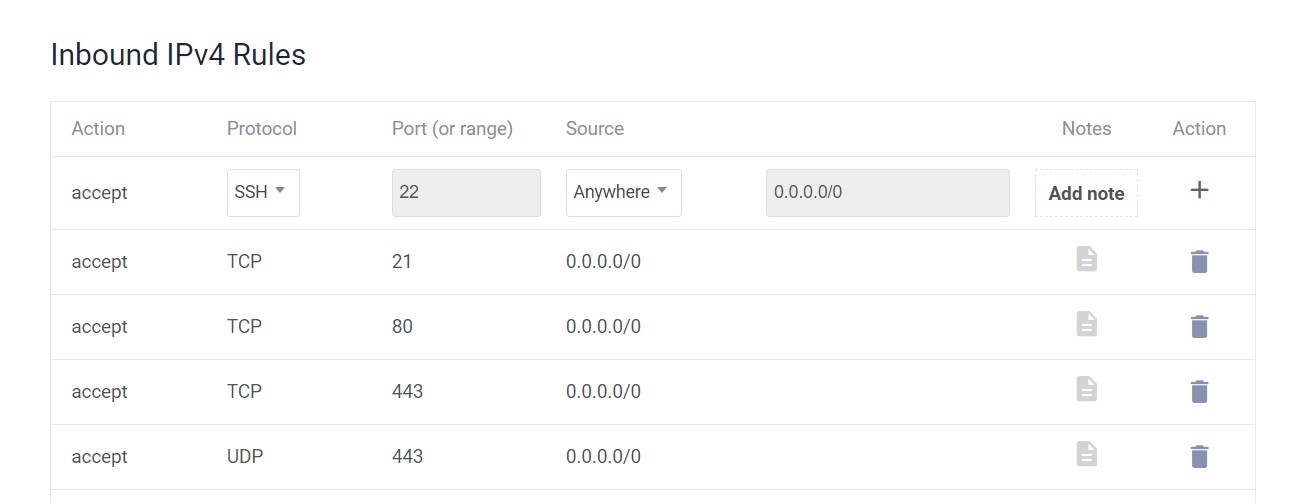Open note for UDP port 443 rule
This screenshot has height=503, width=1312.
1086,455
